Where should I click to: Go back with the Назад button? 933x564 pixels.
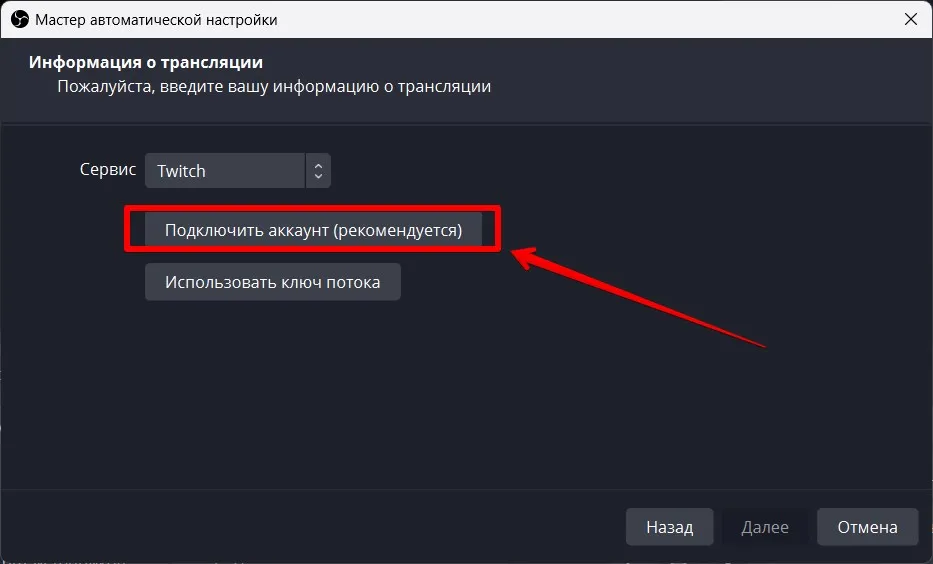click(x=669, y=527)
